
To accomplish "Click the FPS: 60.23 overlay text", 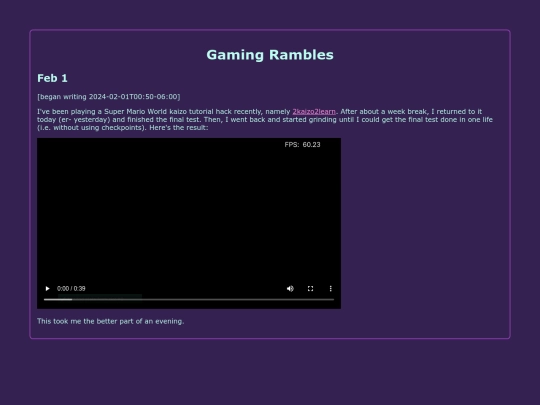I will point(302,145).
